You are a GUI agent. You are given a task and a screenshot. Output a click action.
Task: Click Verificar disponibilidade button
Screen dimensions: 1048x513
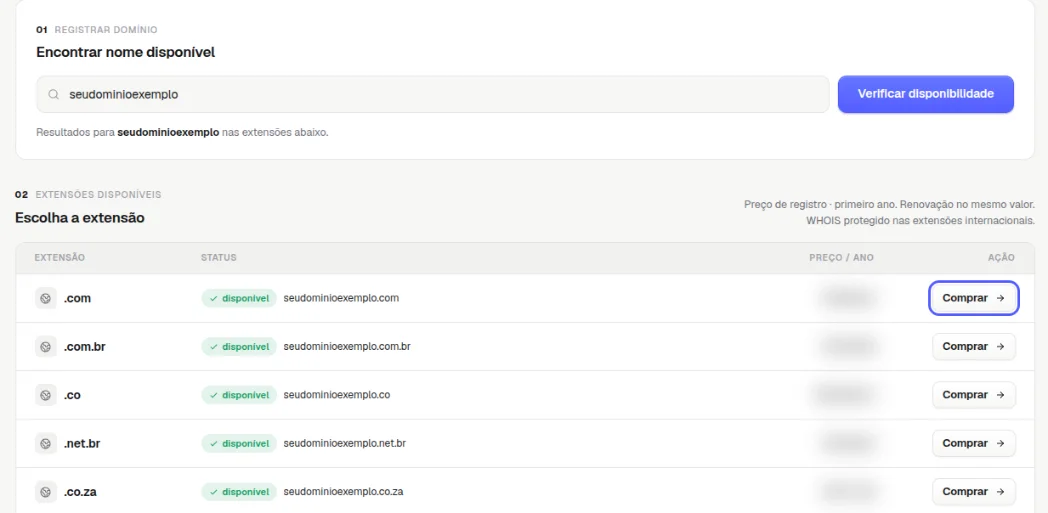[926, 94]
